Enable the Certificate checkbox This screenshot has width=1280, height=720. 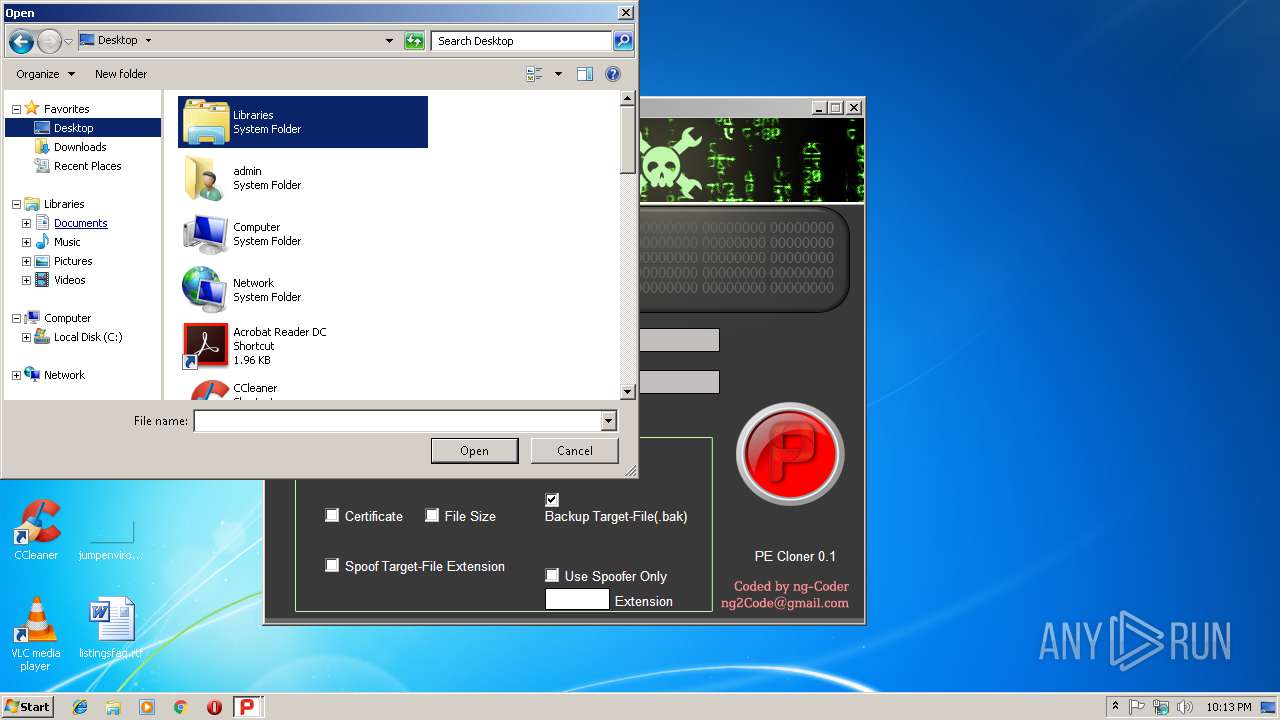tap(332, 515)
